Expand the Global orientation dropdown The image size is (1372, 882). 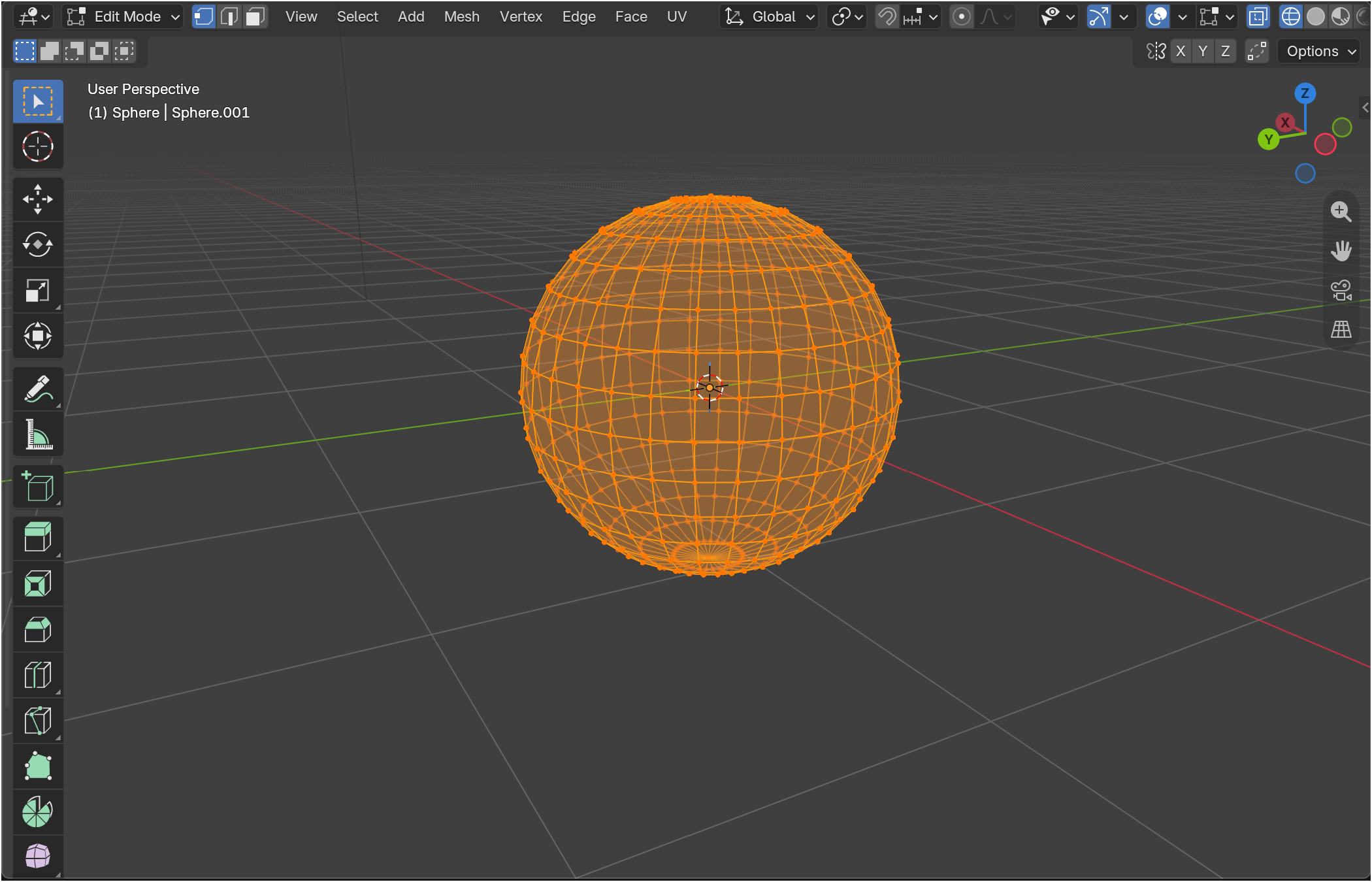coord(770,16)
